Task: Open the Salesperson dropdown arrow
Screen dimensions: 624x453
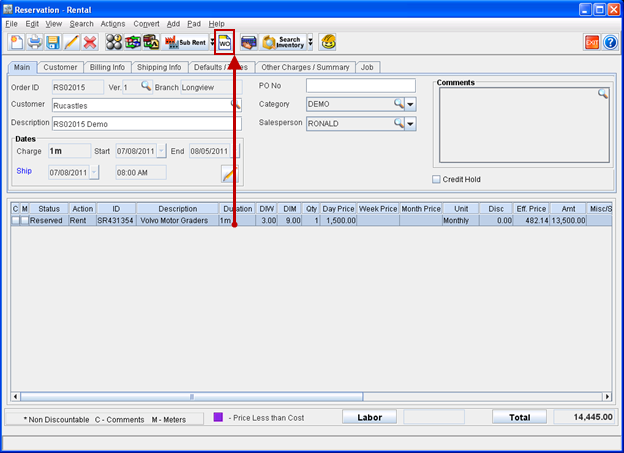Action: [x=410, y=124]
